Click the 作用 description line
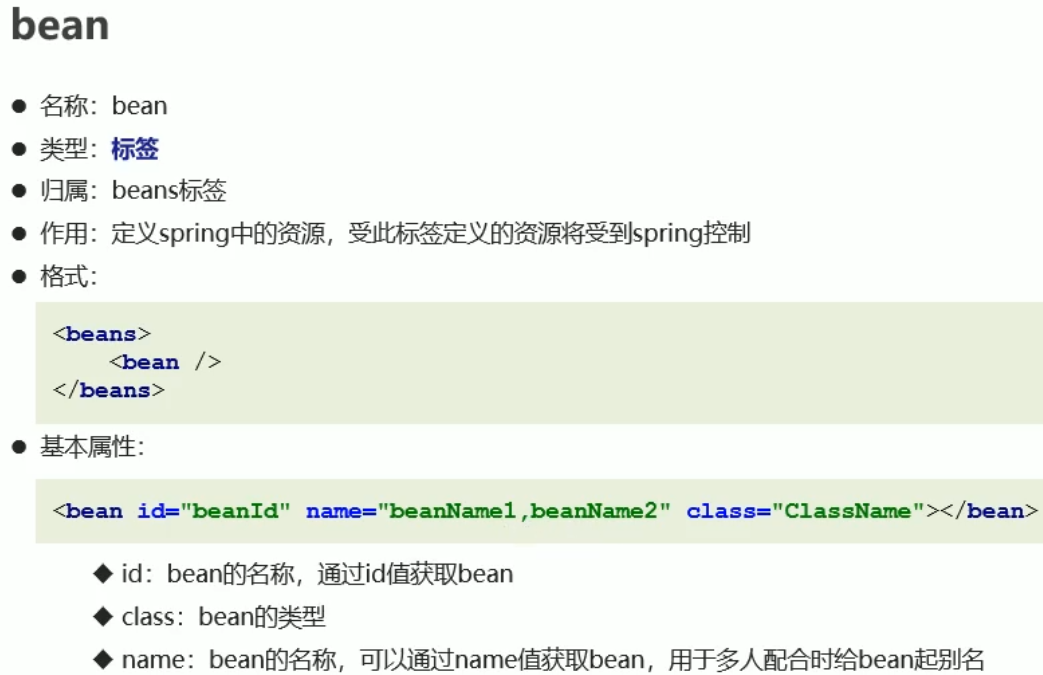 (x=395, y=233)
